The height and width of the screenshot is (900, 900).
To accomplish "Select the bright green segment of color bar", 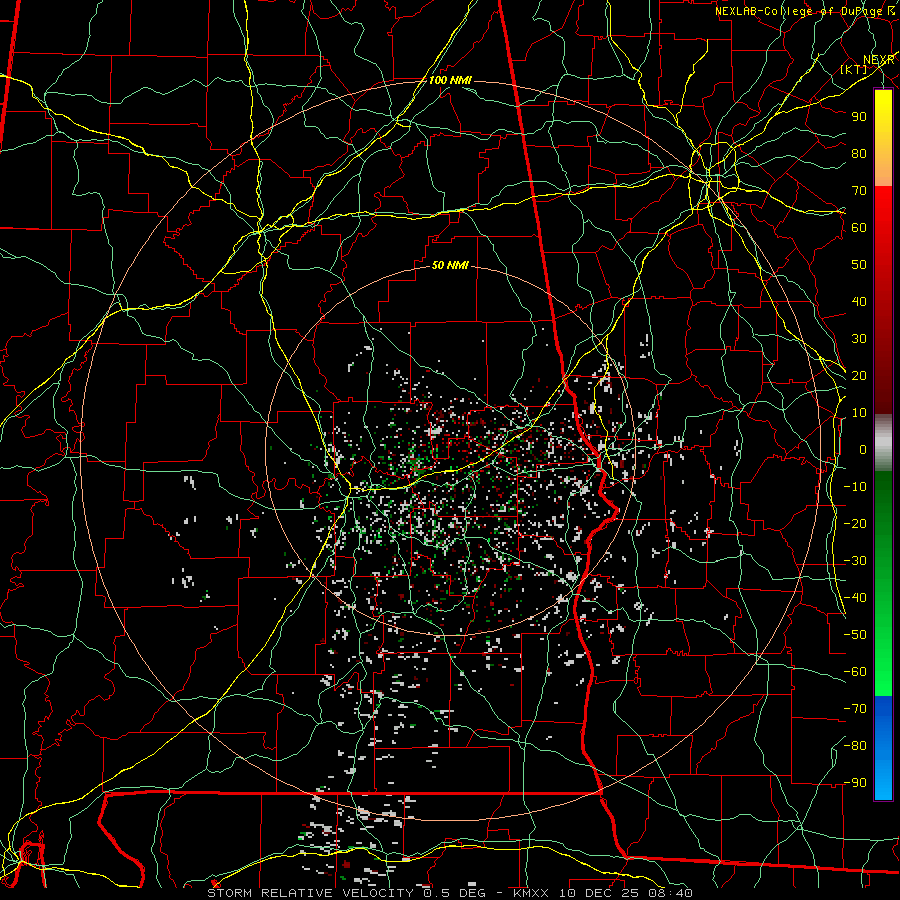I will click(883, 584).
